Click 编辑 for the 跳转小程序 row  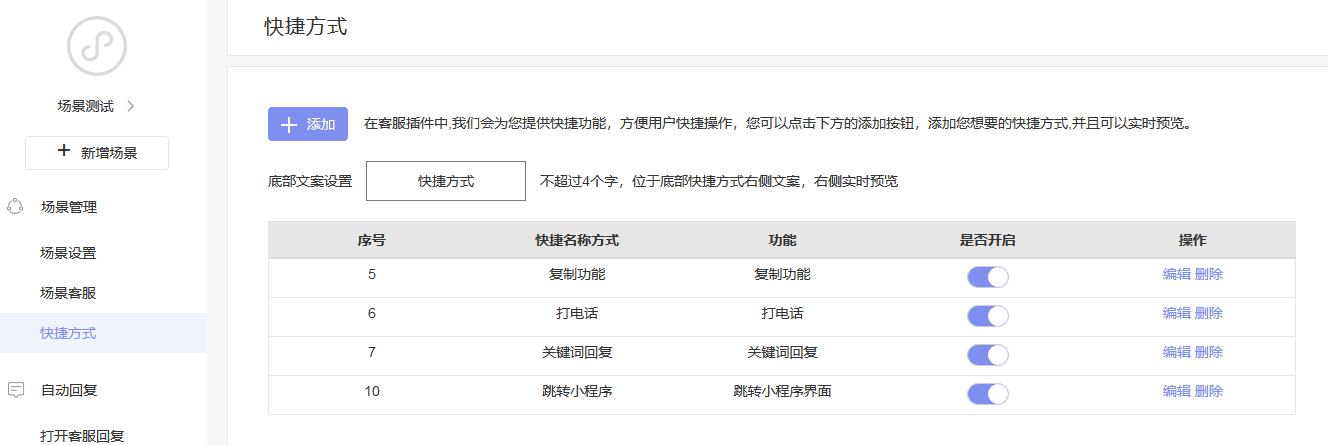[x=1177, y=391]
